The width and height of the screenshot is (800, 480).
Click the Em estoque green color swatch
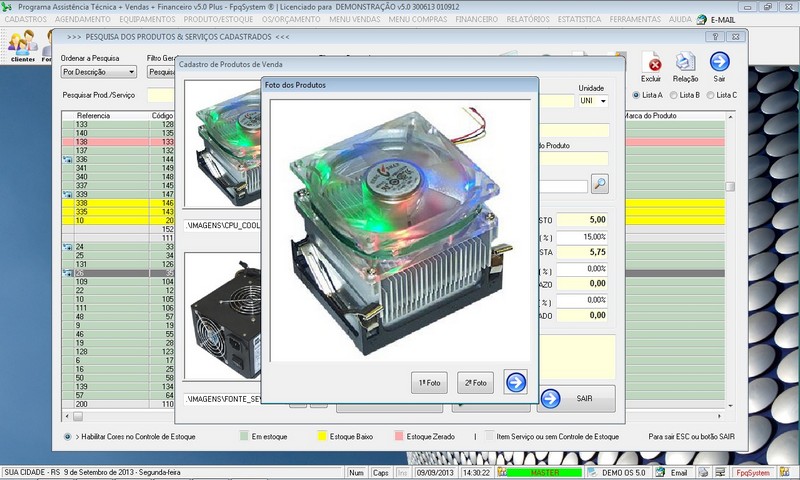point(244,436)
